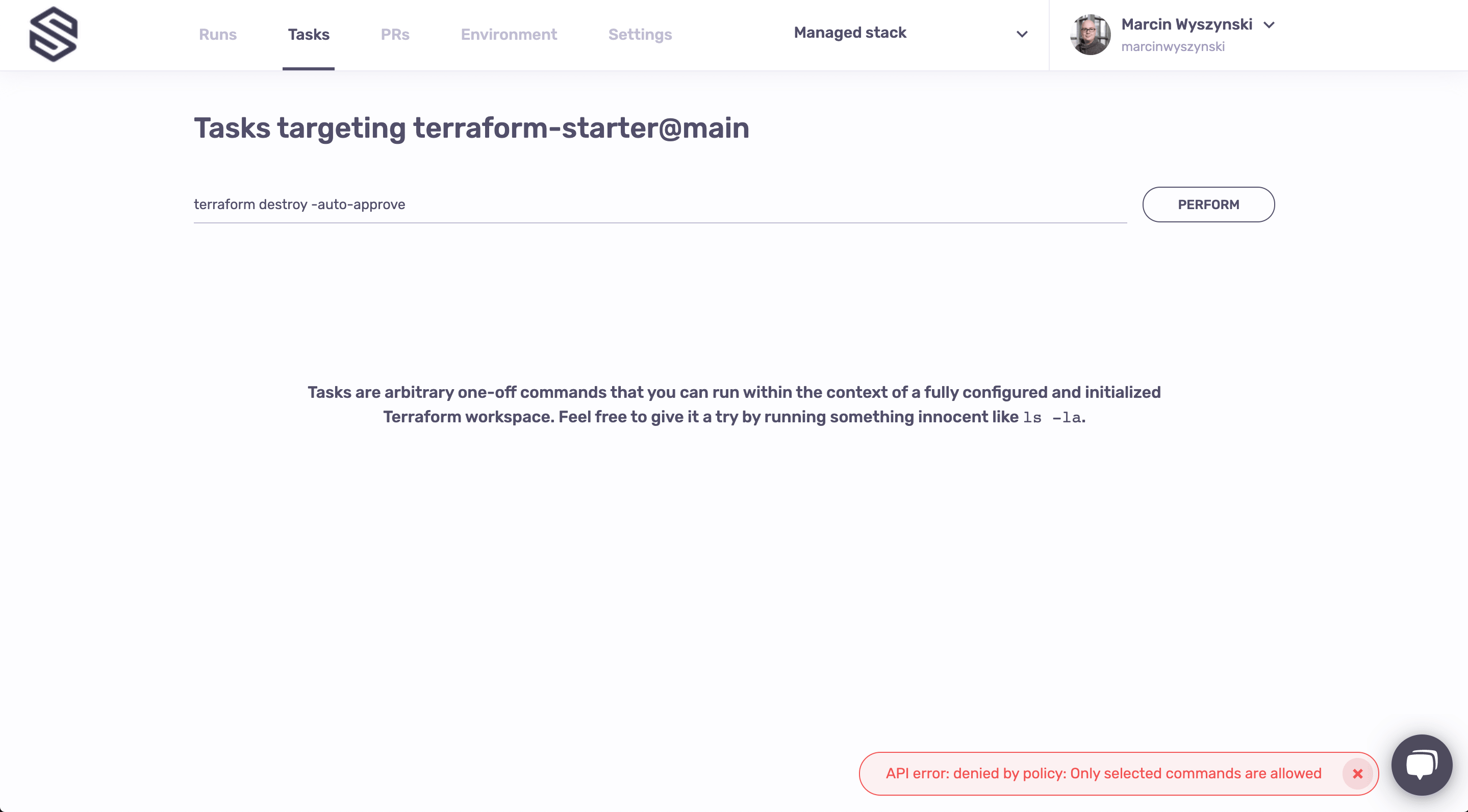Click PERFORM button to execute task
The width and height of the screenshot is (1468, 812).
pyautogui.click(x=1208, y=204)
